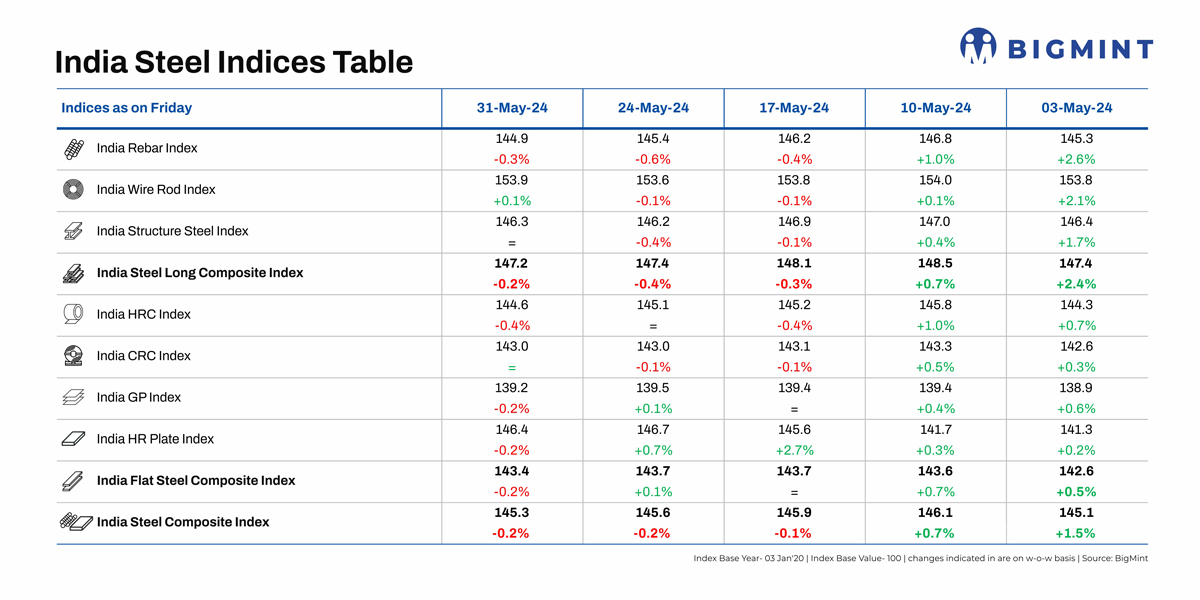Click the Wire Rod coil icon

[74, 190]
